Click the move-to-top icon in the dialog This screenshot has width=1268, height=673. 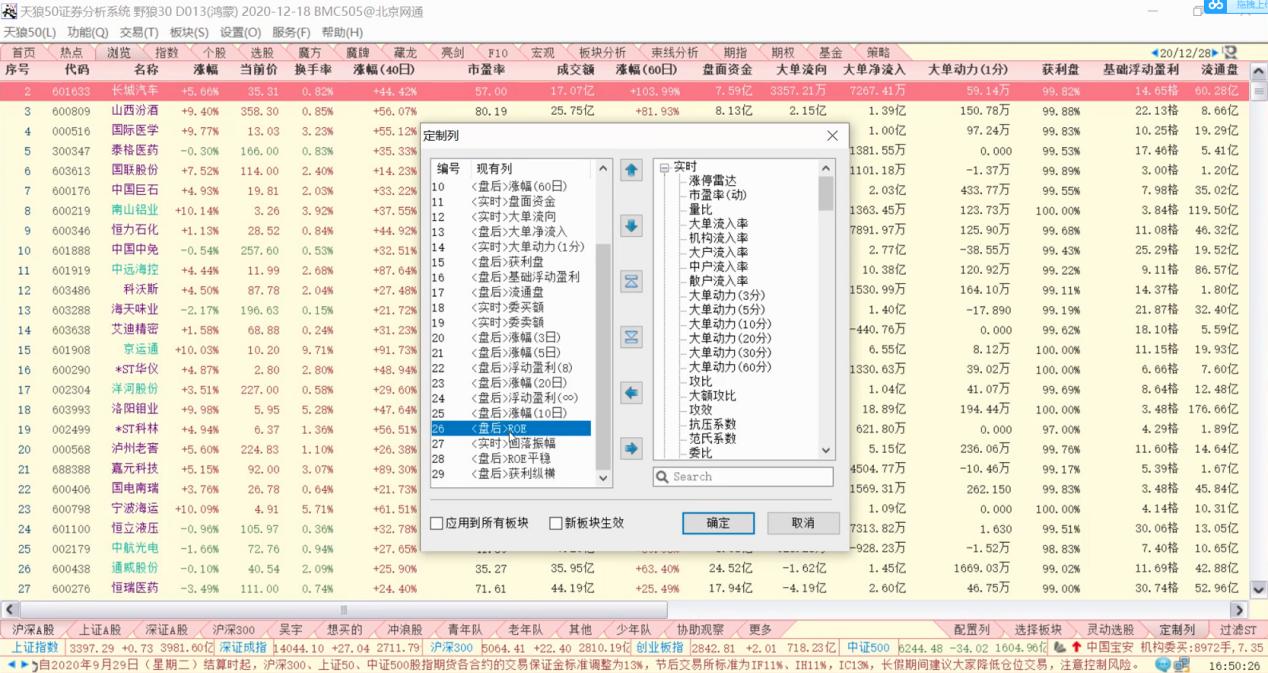[x=630, y=281]
